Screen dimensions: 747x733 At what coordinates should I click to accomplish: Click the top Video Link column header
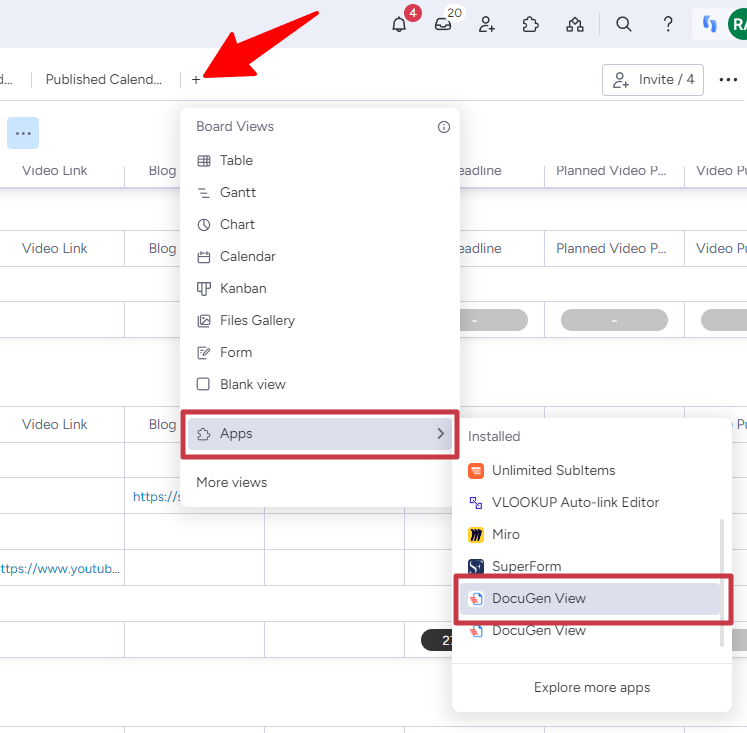[54, 171]
